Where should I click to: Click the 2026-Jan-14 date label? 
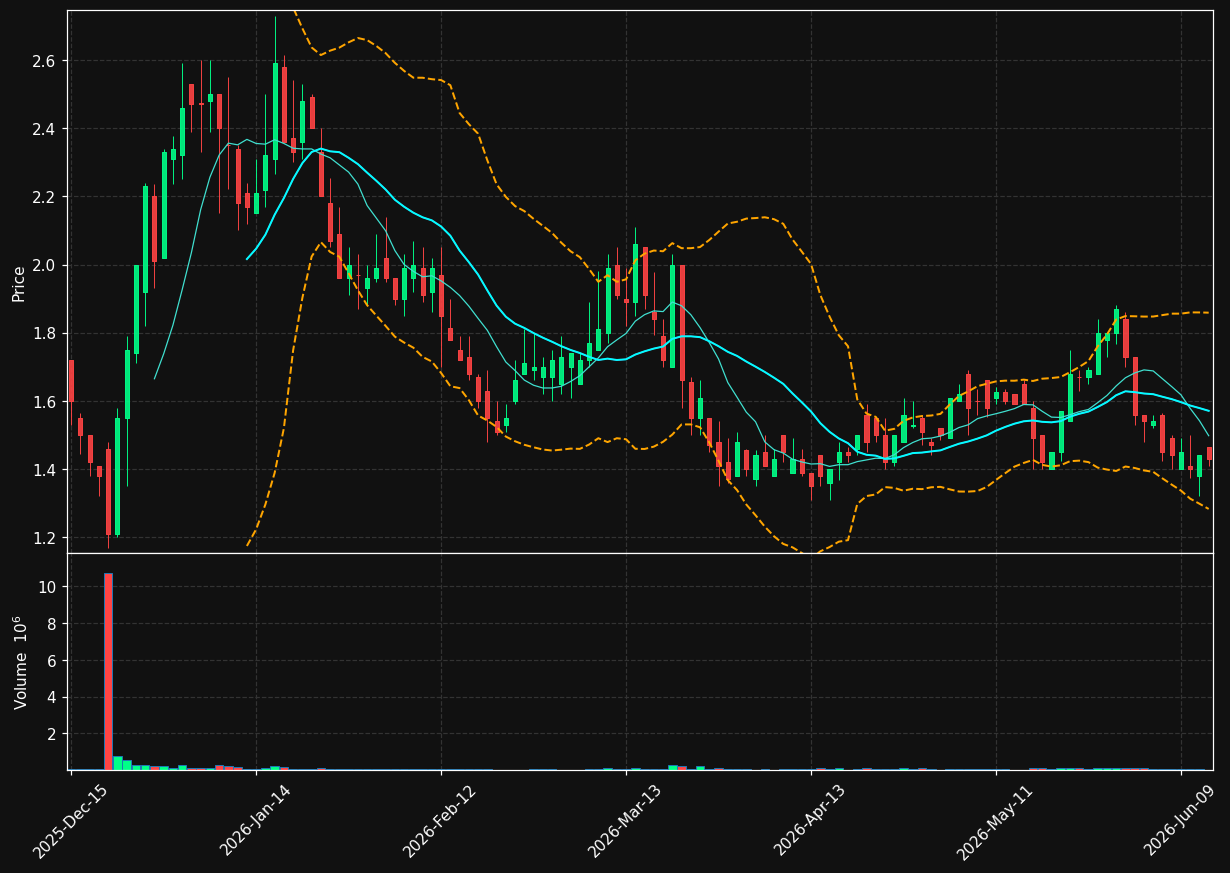click(257, 821)
